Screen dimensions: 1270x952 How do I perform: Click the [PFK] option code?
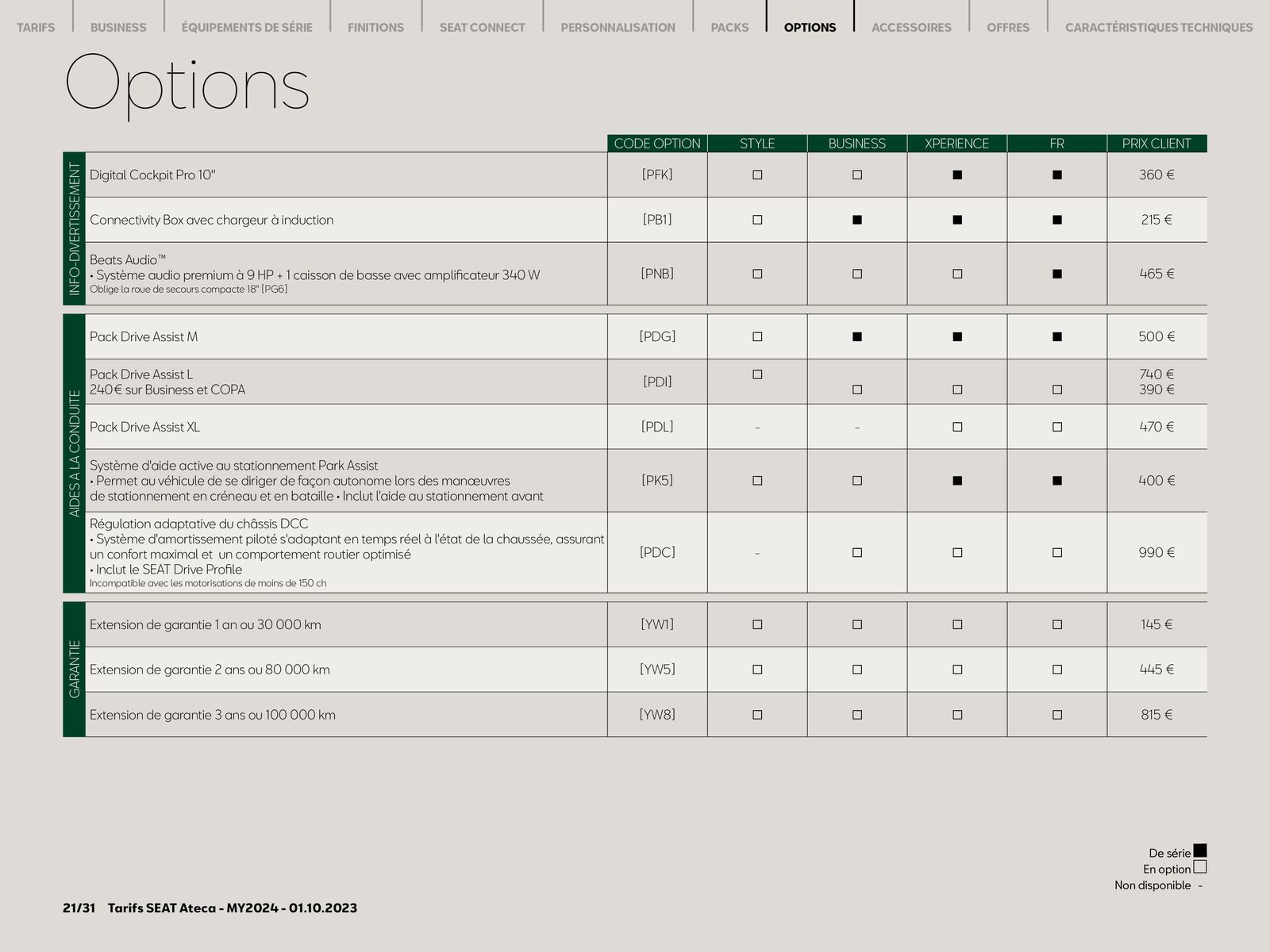(657, 175)
